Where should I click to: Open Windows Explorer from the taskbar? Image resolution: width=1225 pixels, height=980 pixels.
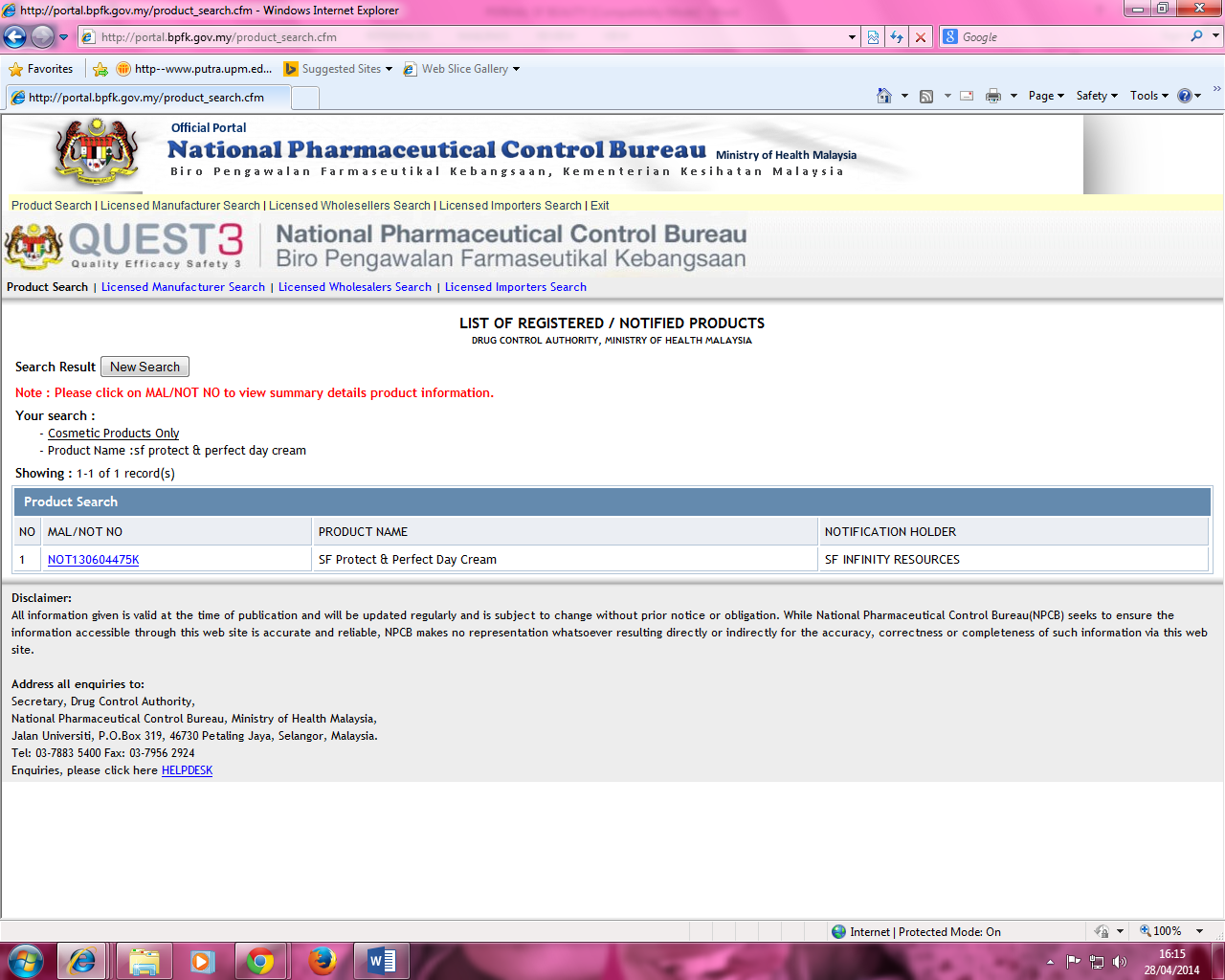pyautogui.click(x=145, y=961)
